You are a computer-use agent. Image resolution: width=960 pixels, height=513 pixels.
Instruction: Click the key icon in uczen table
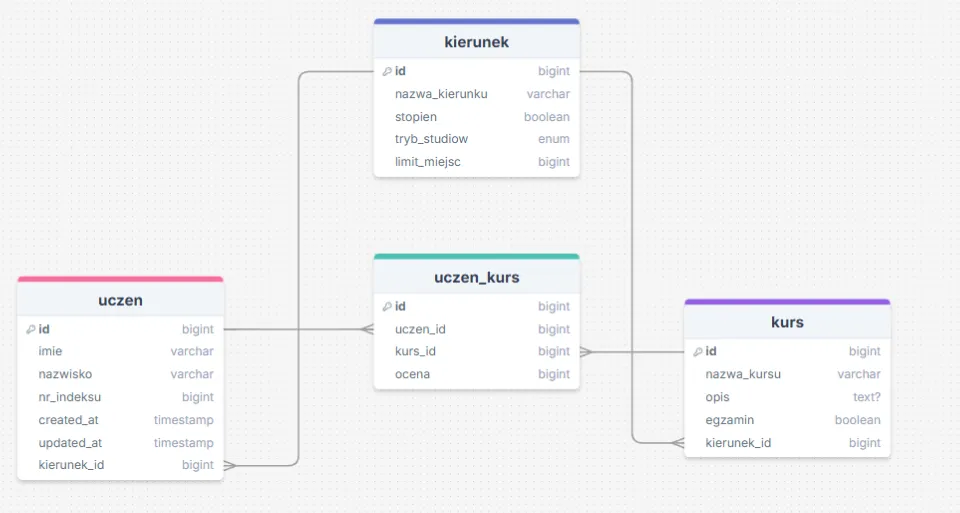tap(31, 329)
